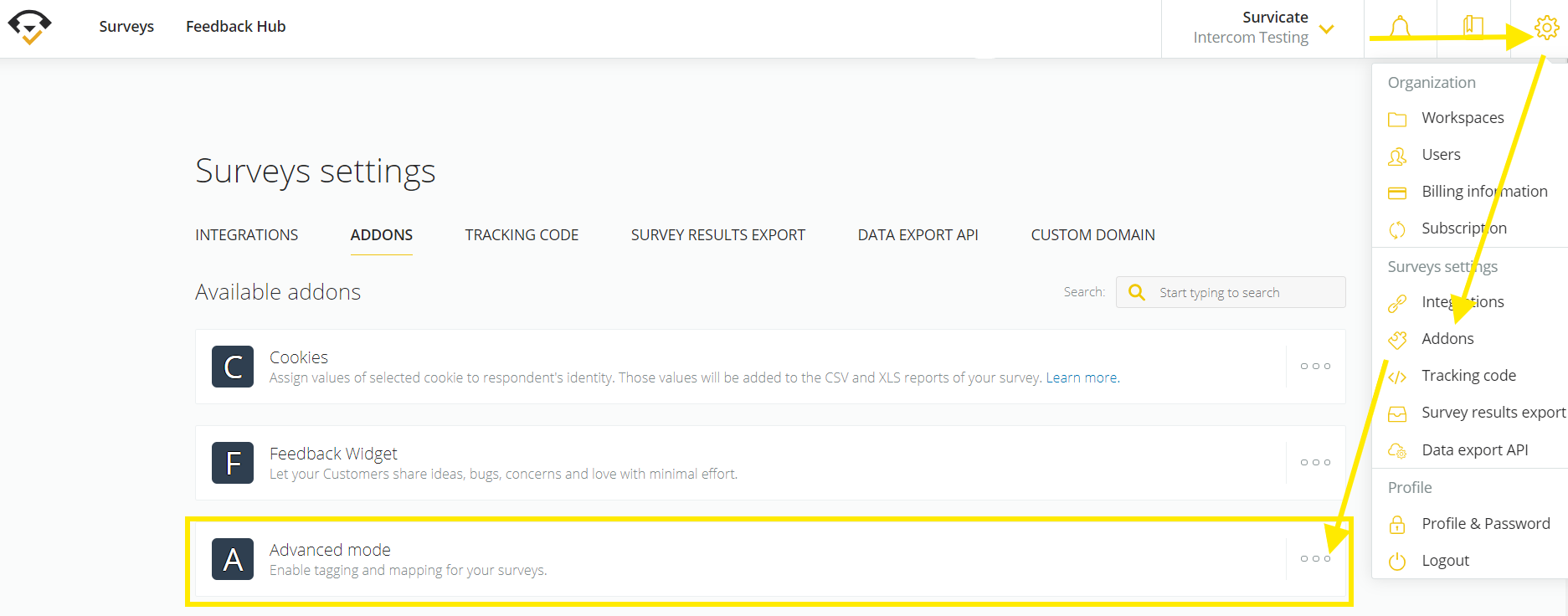Choose Data export API in the menu
This screenshot has width=1568, height=616.
coord(1475,450)
